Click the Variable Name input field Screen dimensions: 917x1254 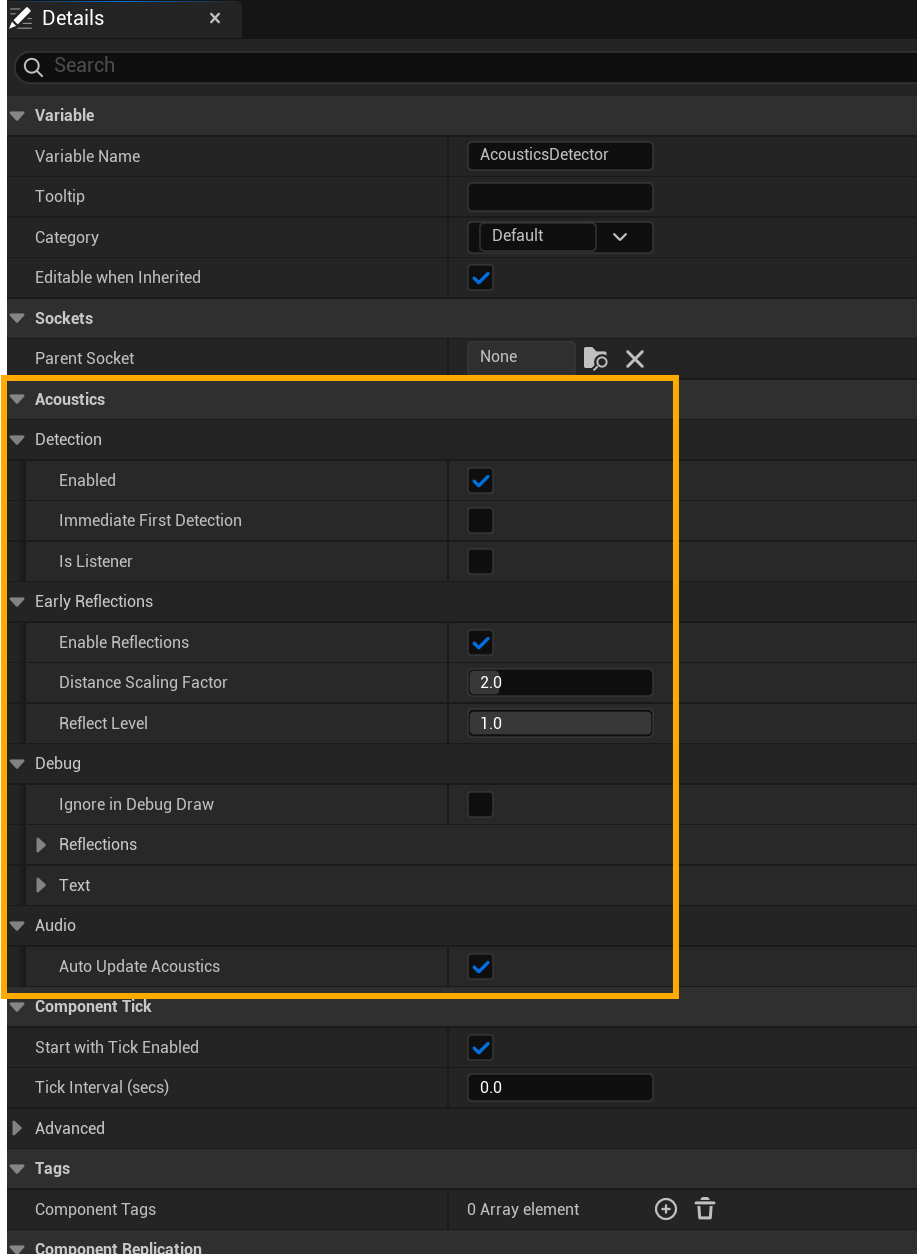tap(560, 155)
